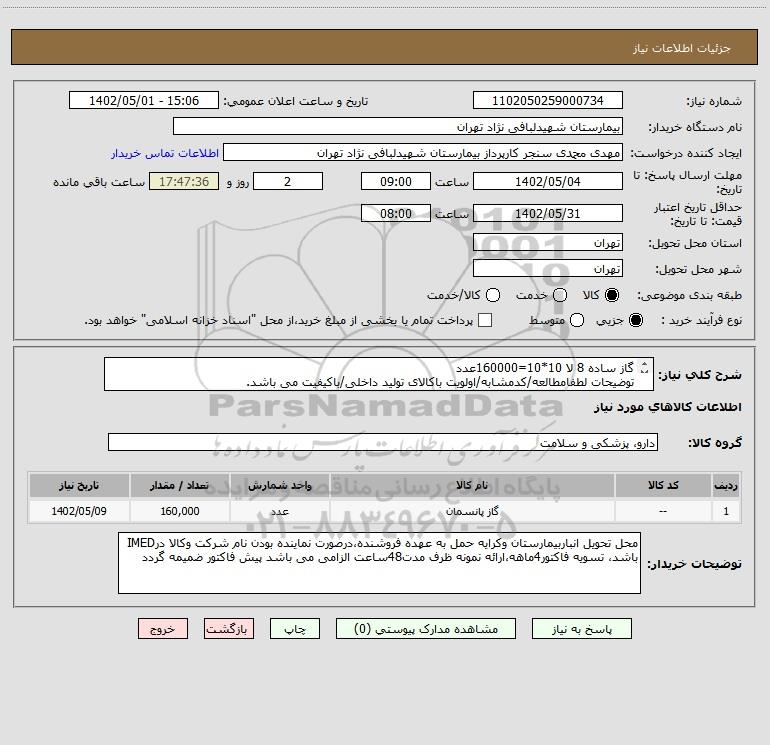Click the 1402/05/09 need date cell

(79, 511)
